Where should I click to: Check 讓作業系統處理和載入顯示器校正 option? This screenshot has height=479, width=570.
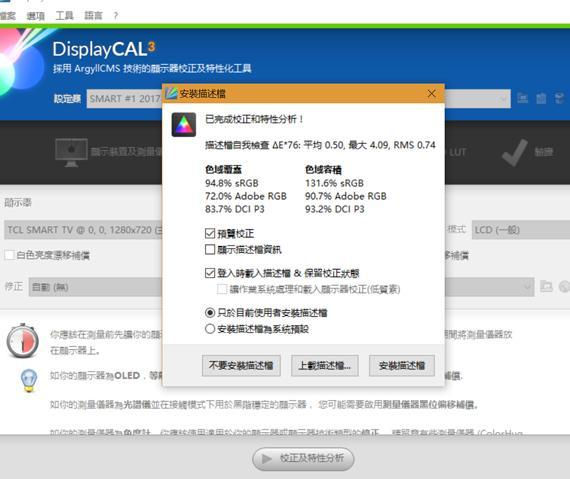click(x=222, y=289)
